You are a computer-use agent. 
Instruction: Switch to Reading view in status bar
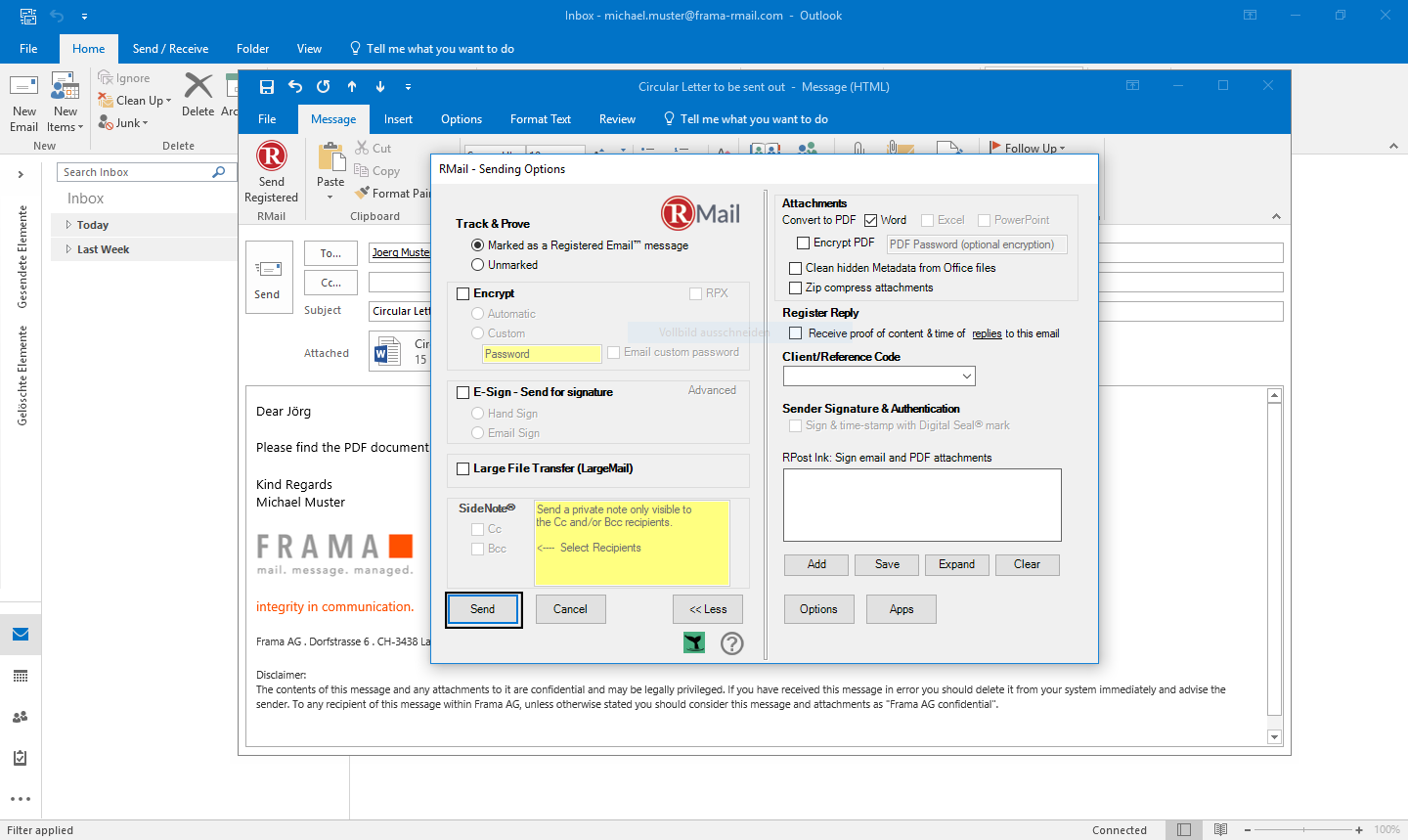coord(1220,830)
